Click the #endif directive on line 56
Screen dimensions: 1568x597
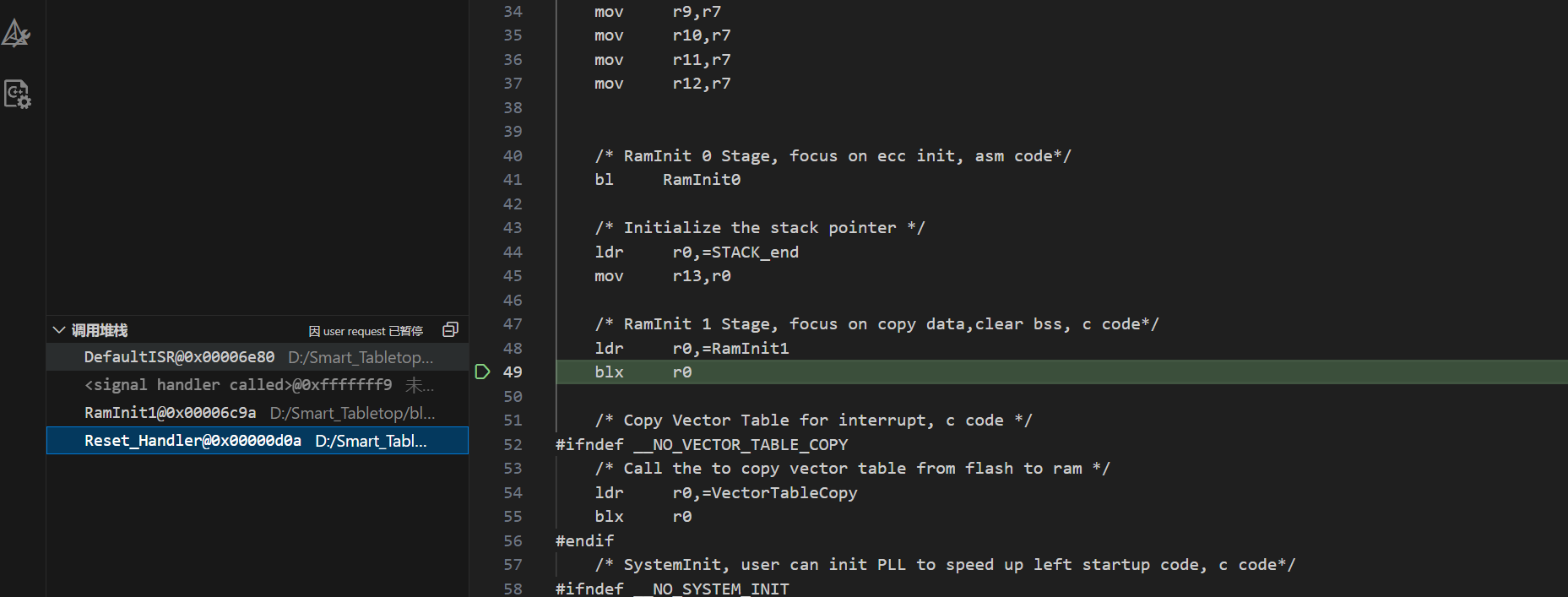[x=584, y=541]
